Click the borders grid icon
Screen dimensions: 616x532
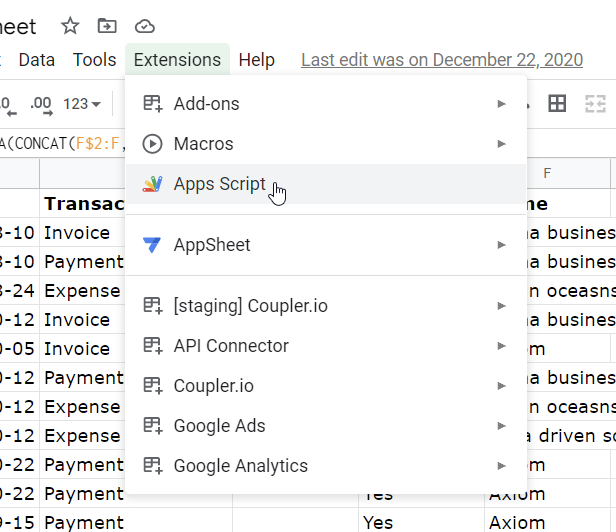pyautogui.click(x=557, y=104)
